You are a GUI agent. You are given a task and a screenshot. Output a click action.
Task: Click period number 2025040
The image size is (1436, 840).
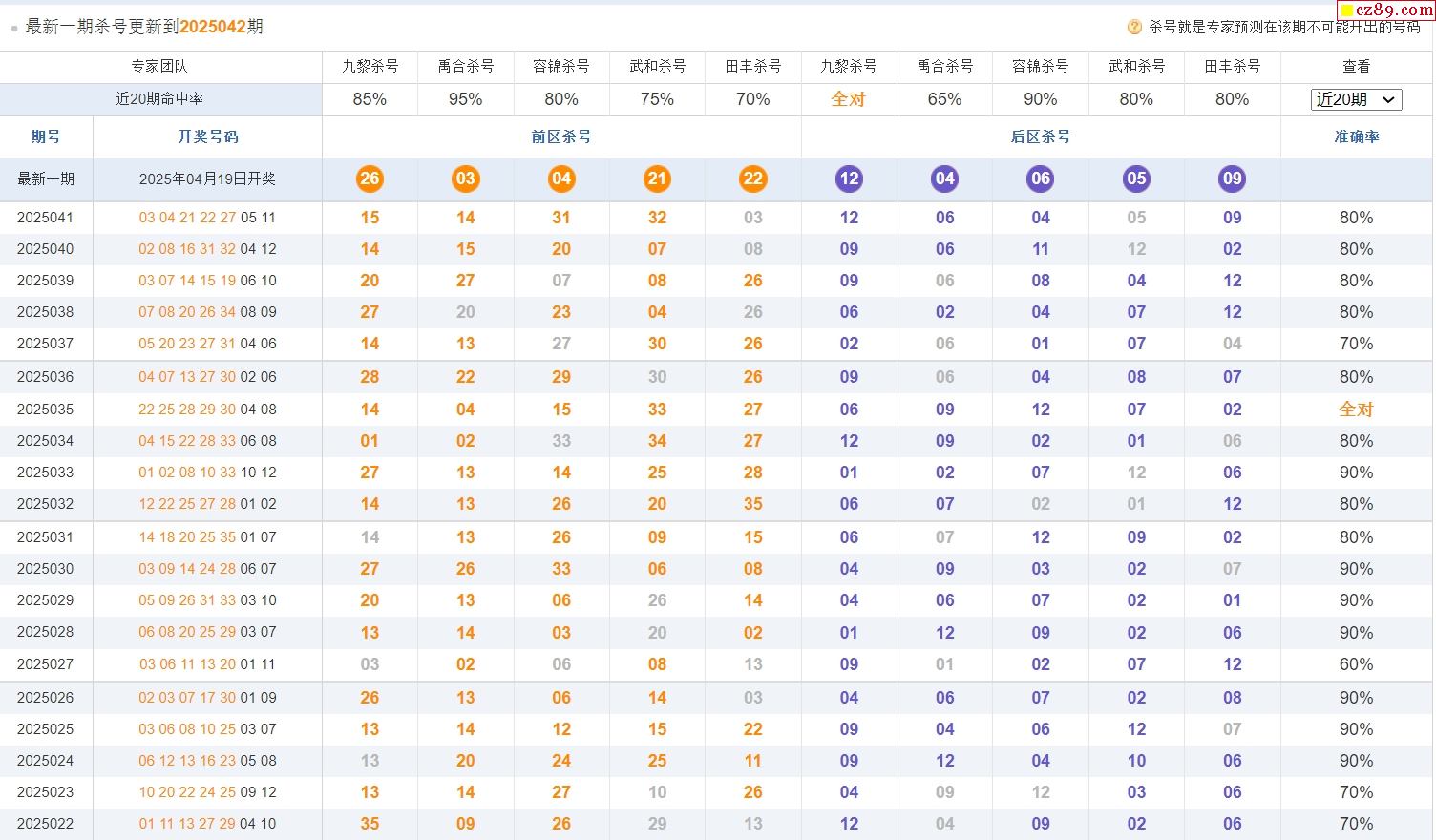[46, 249]
